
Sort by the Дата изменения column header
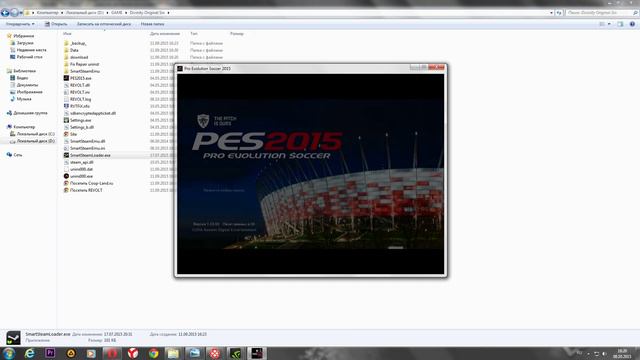[x=165, y=34]
